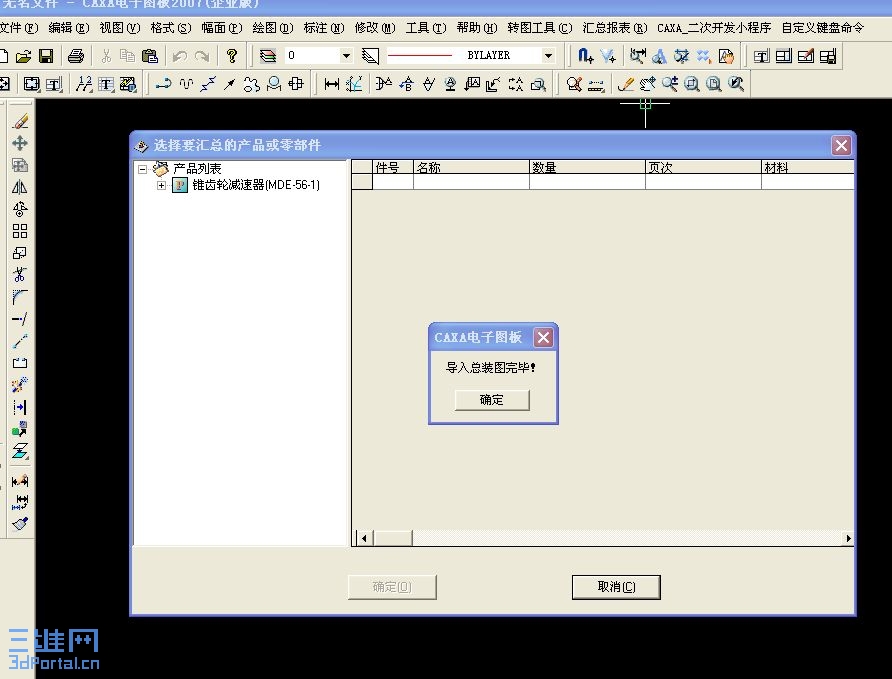Click the zoom window magnifier with plus
Image resolution: width=892 pixels, height=679 pixels.
coord(670,85)
